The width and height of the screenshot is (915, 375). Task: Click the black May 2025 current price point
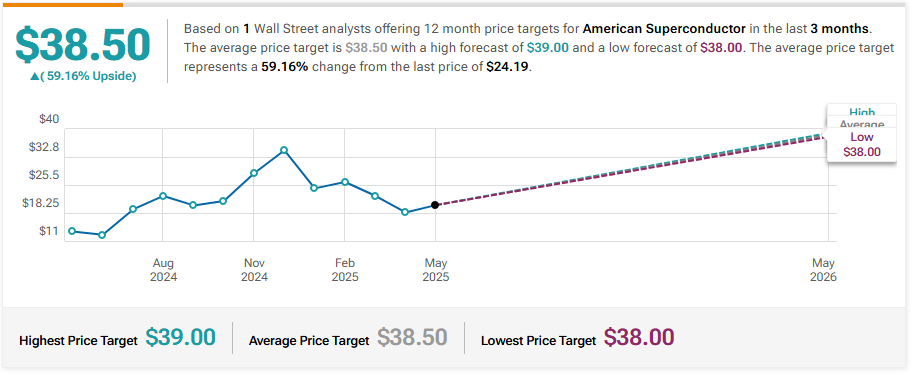(x=435, y=205)
